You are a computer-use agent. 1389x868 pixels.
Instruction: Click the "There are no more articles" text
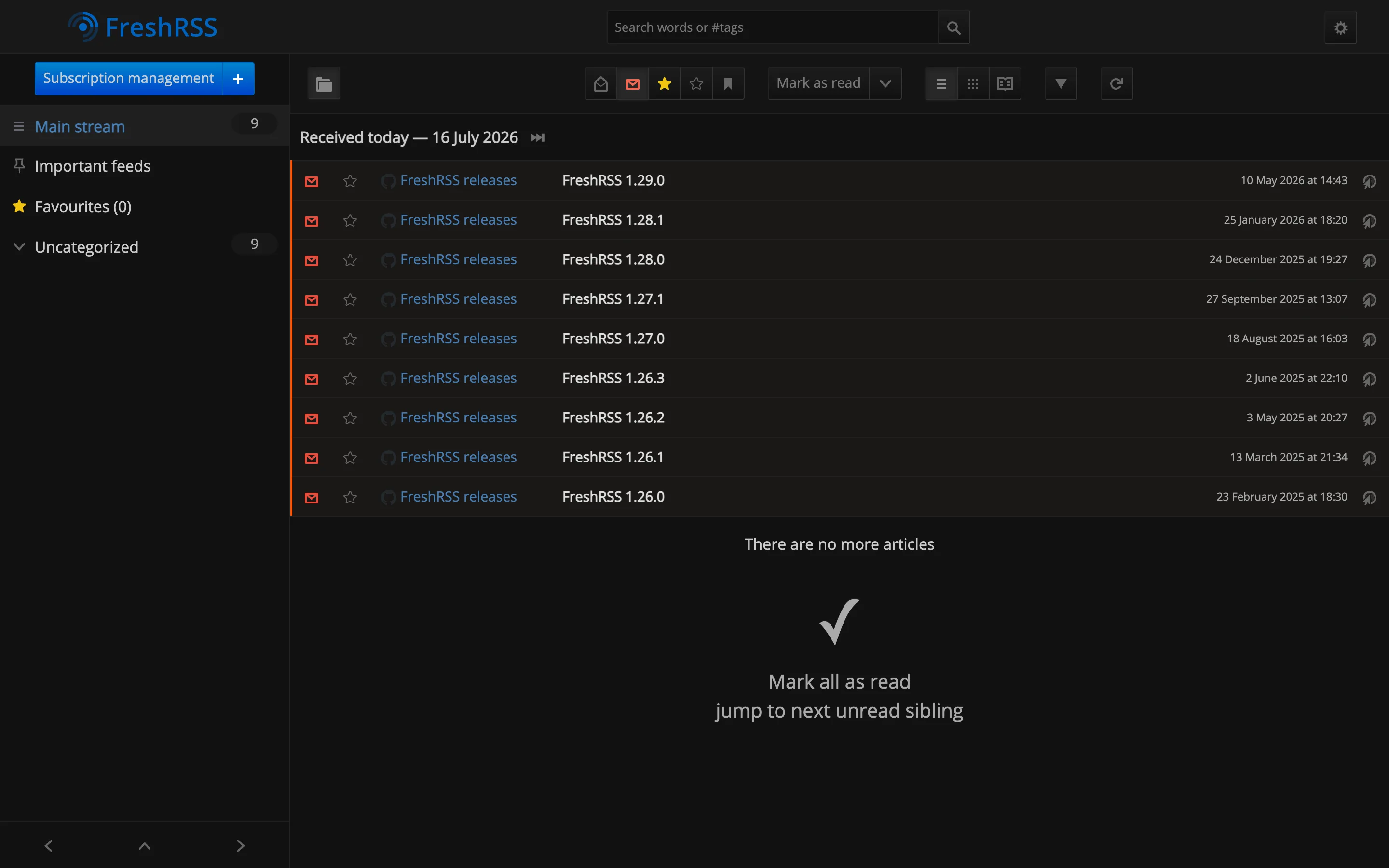point(839,544)
